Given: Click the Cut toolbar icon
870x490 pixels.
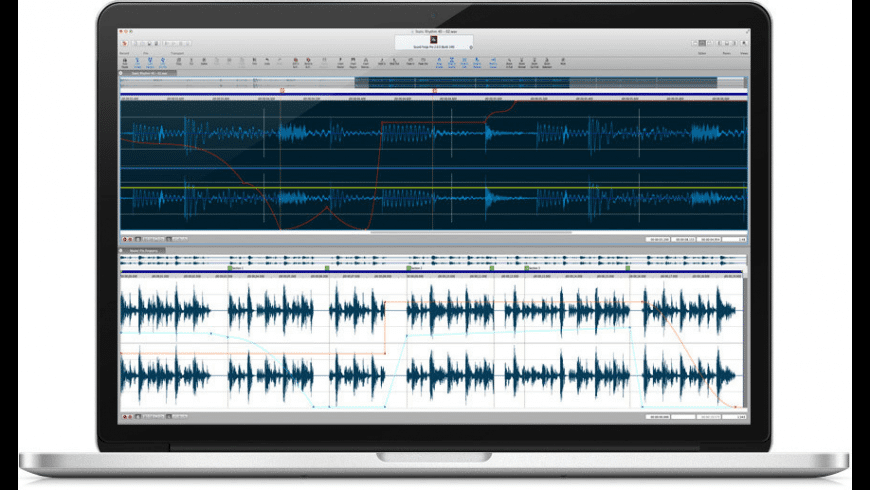Looking at the screenshot, I should point(191,60).
